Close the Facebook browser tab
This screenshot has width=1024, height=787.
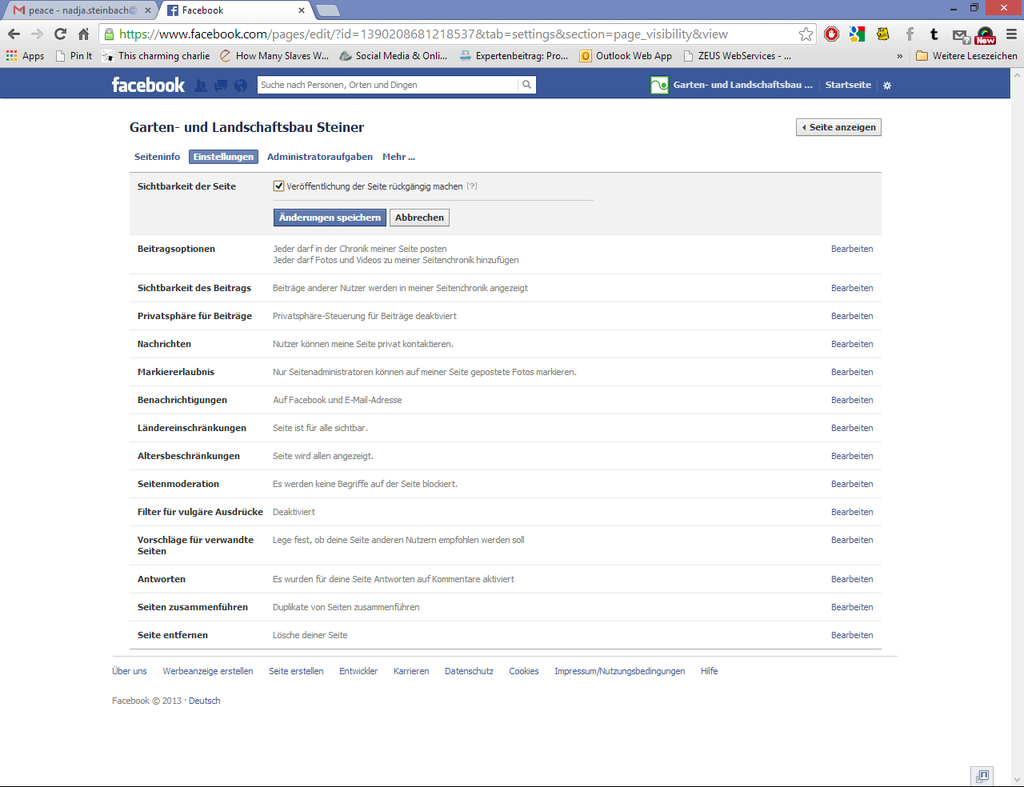[x=301, y=10]
